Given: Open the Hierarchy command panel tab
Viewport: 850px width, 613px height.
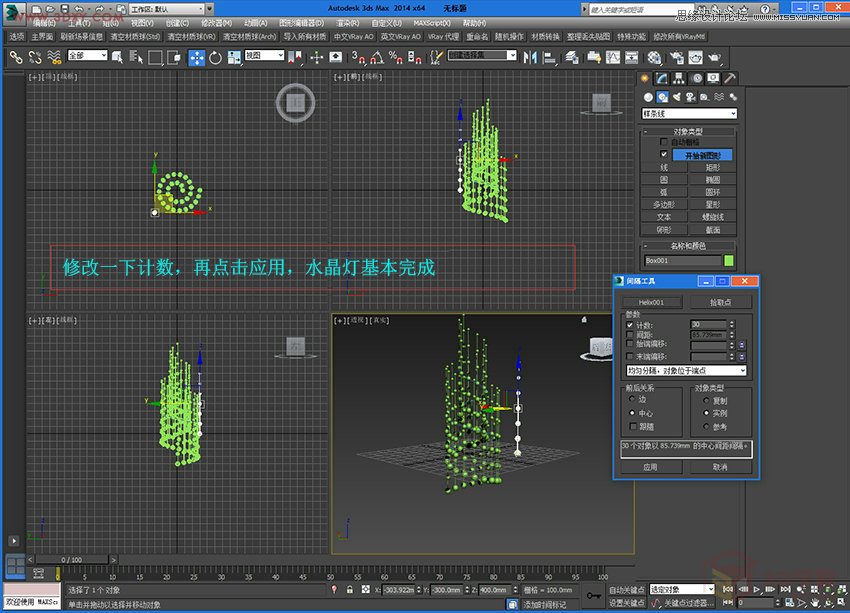Looking at the screenshot, I should (679, 79).
